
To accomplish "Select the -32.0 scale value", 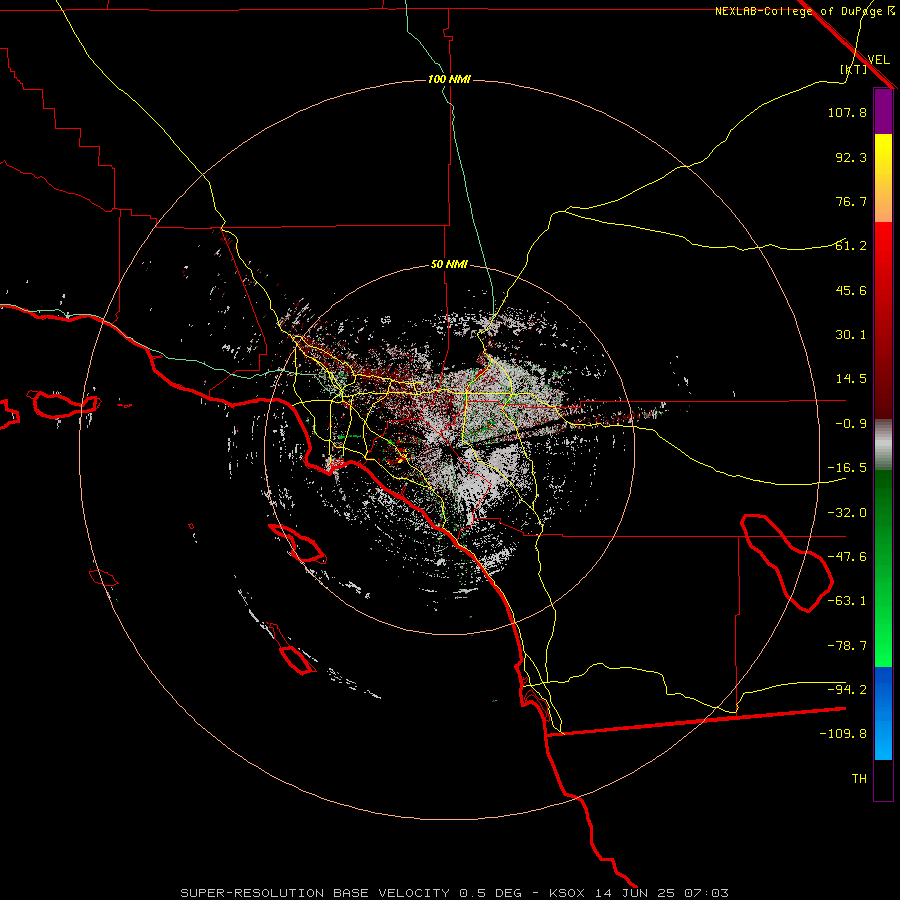I will pyautogui.click(x=847, y=513).
